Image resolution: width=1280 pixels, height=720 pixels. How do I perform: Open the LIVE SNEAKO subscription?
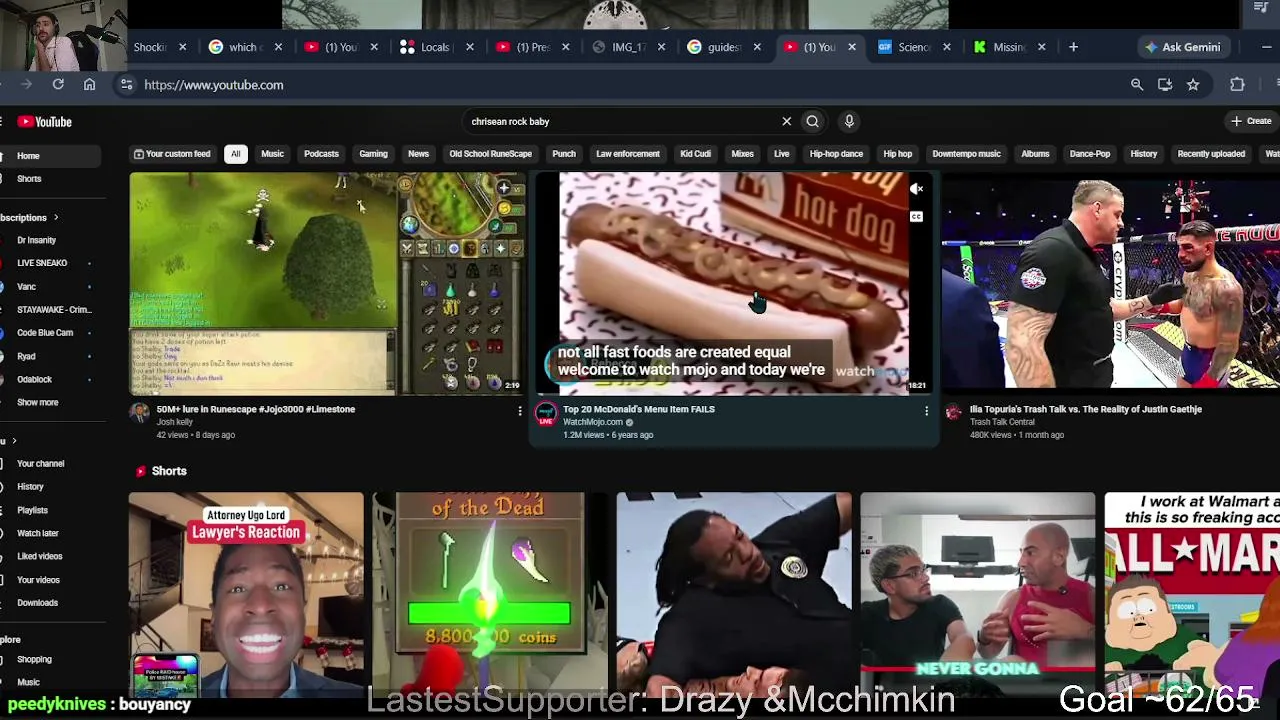[x=48, y=263]
